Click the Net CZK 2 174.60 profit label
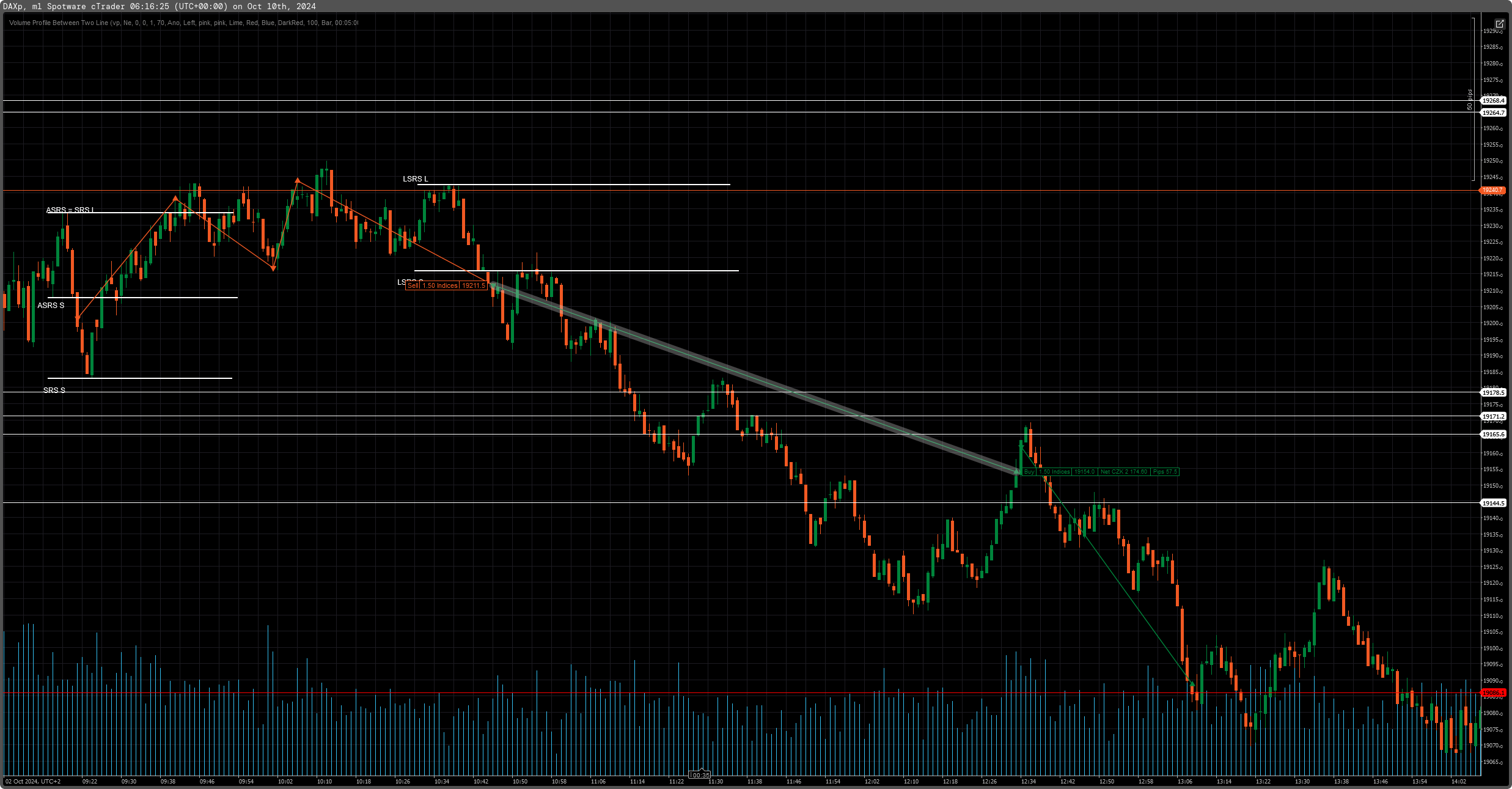The height and width of the screenshot is (789, 1512). click(1123, 472)
